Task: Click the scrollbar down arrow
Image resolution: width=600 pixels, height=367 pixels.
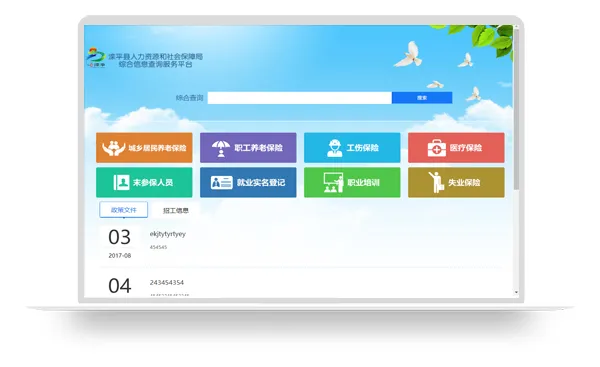Action: pos(516,292)
